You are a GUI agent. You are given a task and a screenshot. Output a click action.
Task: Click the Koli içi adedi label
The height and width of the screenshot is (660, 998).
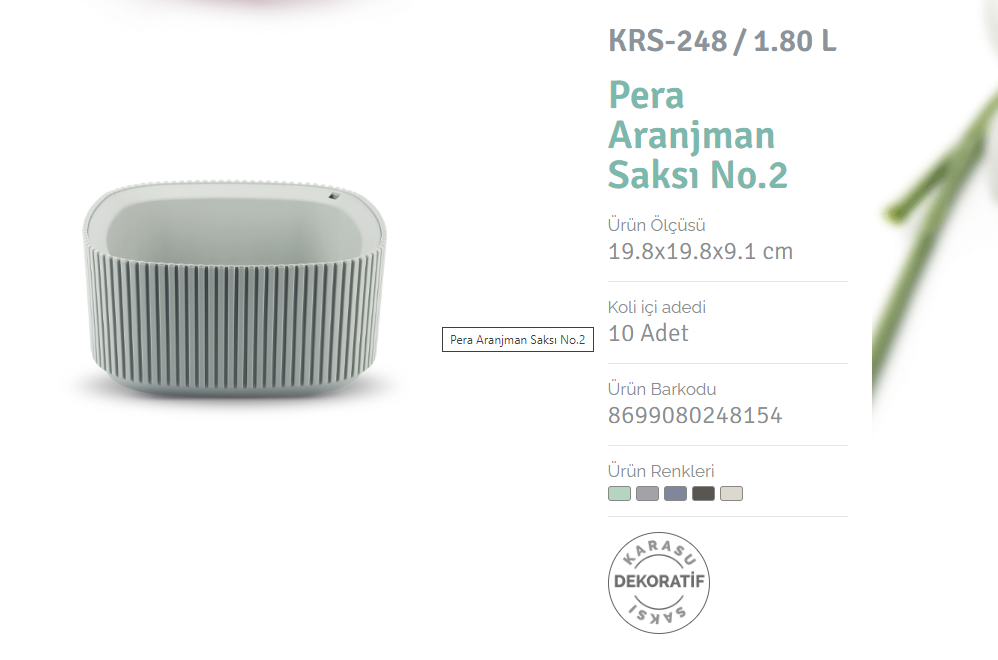(656, 307)
